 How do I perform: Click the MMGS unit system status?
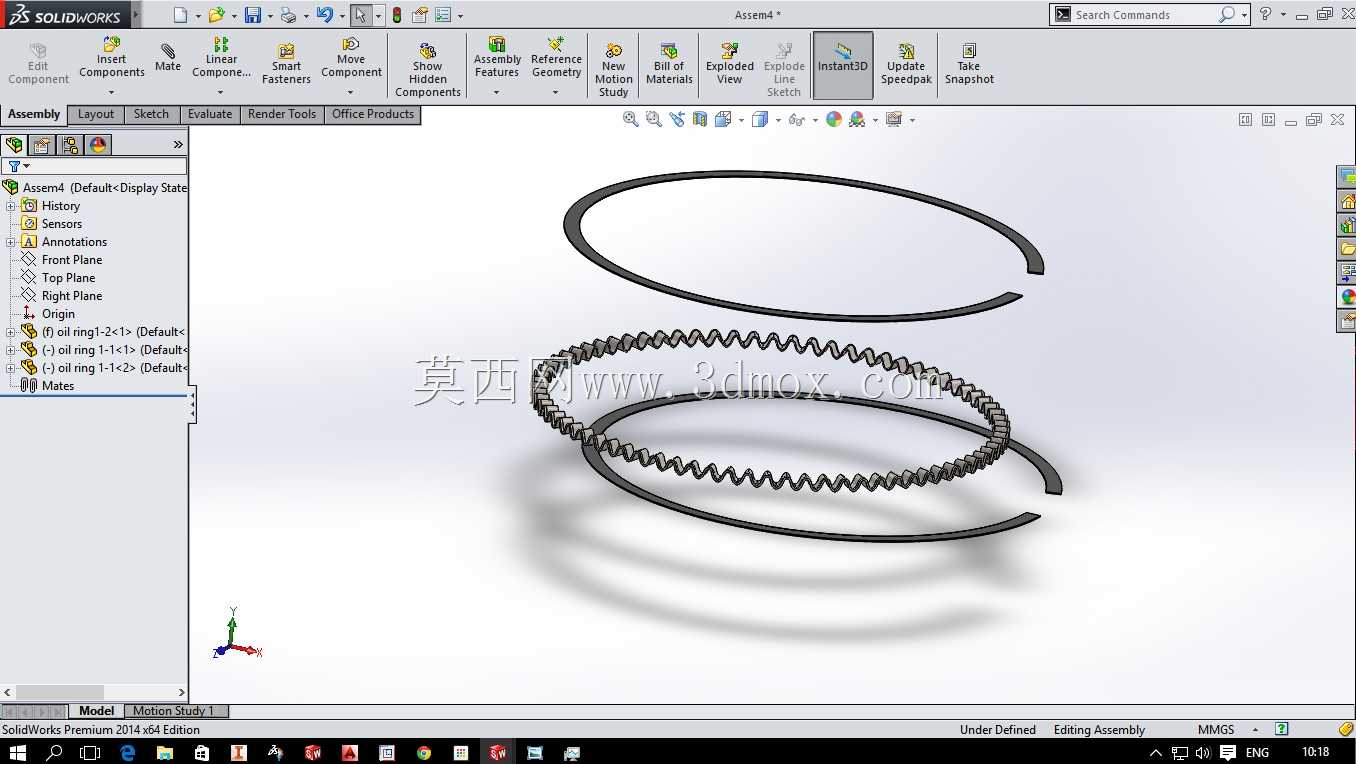pyautogui.click(x=1216, y=730)
